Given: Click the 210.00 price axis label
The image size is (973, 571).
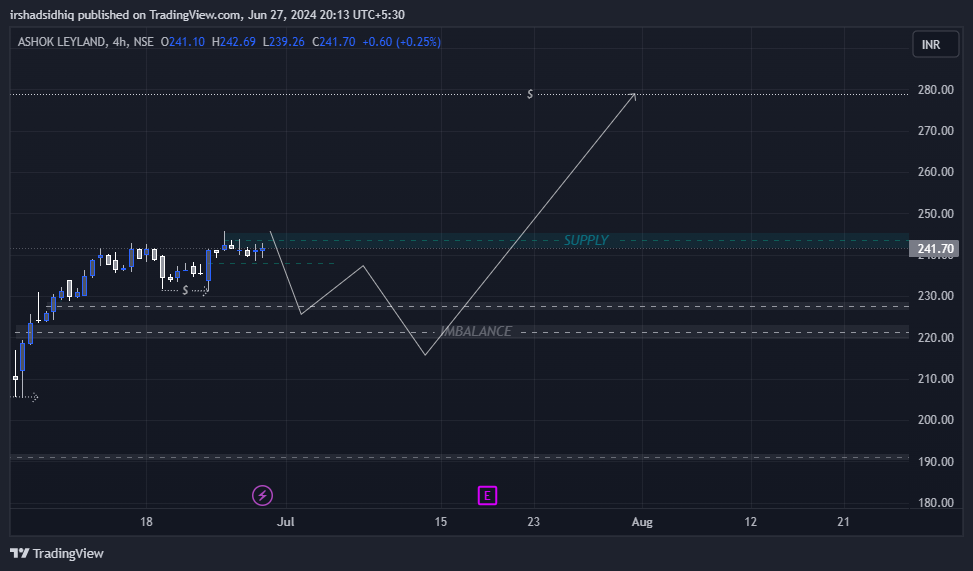Looking at the screenshot, I should click(935, 379).
